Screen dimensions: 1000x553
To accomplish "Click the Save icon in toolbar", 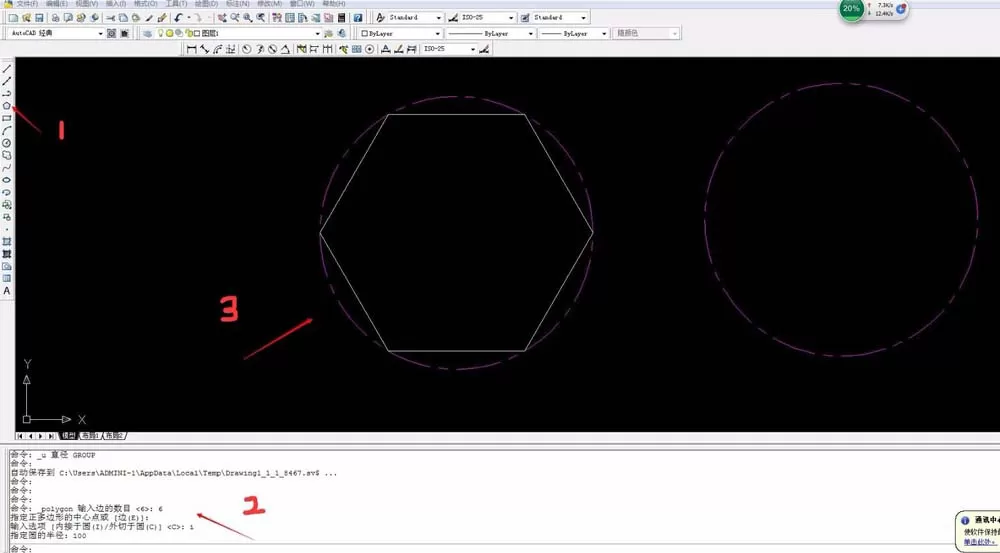I will tap(39, 18).
